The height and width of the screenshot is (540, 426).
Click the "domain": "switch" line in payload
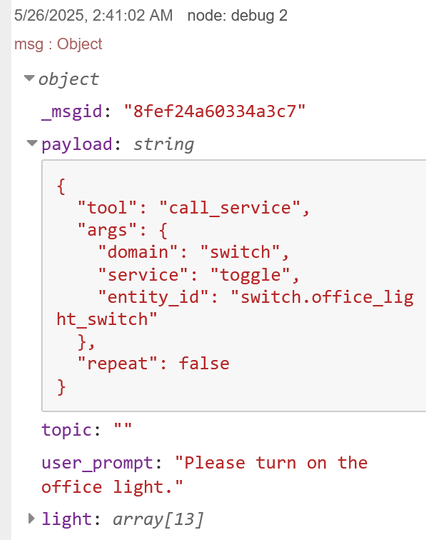click(x=194, y=252)
